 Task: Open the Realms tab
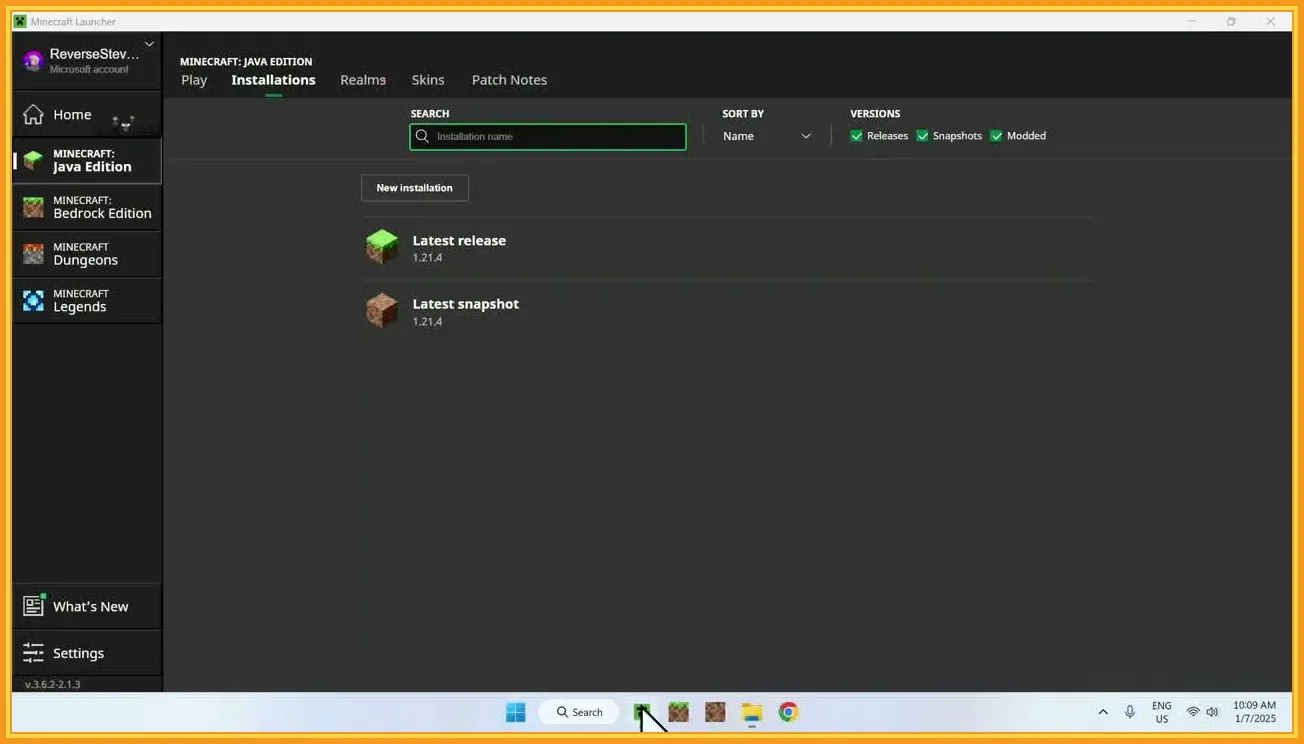(x=363, y=80)
